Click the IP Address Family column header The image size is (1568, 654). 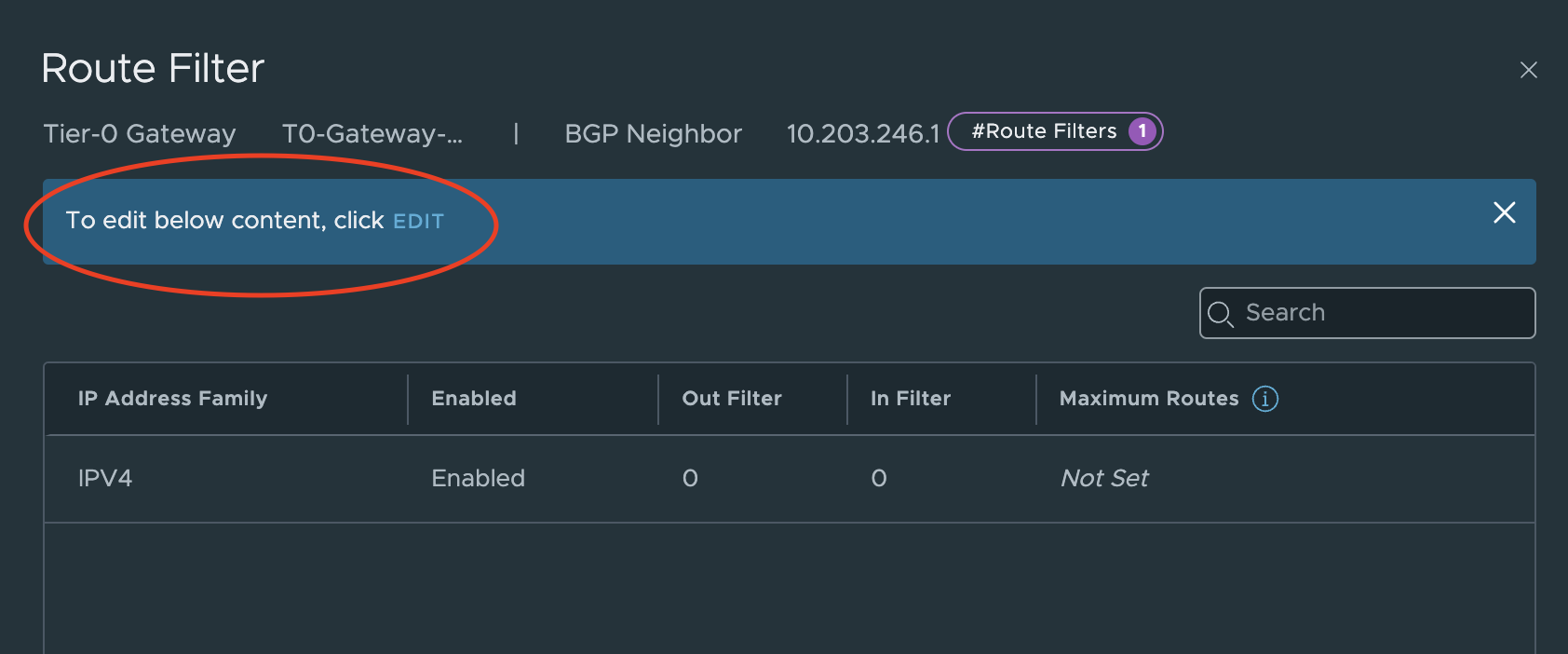click(173, 399)
